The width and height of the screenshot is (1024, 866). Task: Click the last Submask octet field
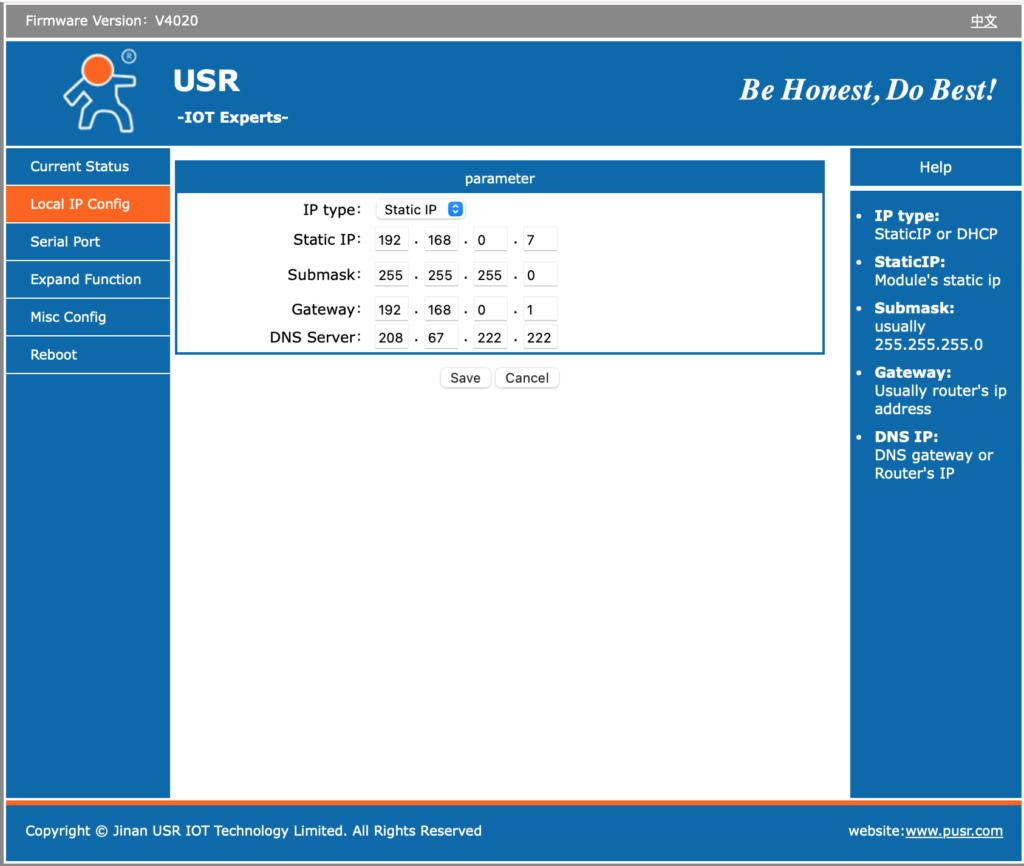click(x=540, y=275)
